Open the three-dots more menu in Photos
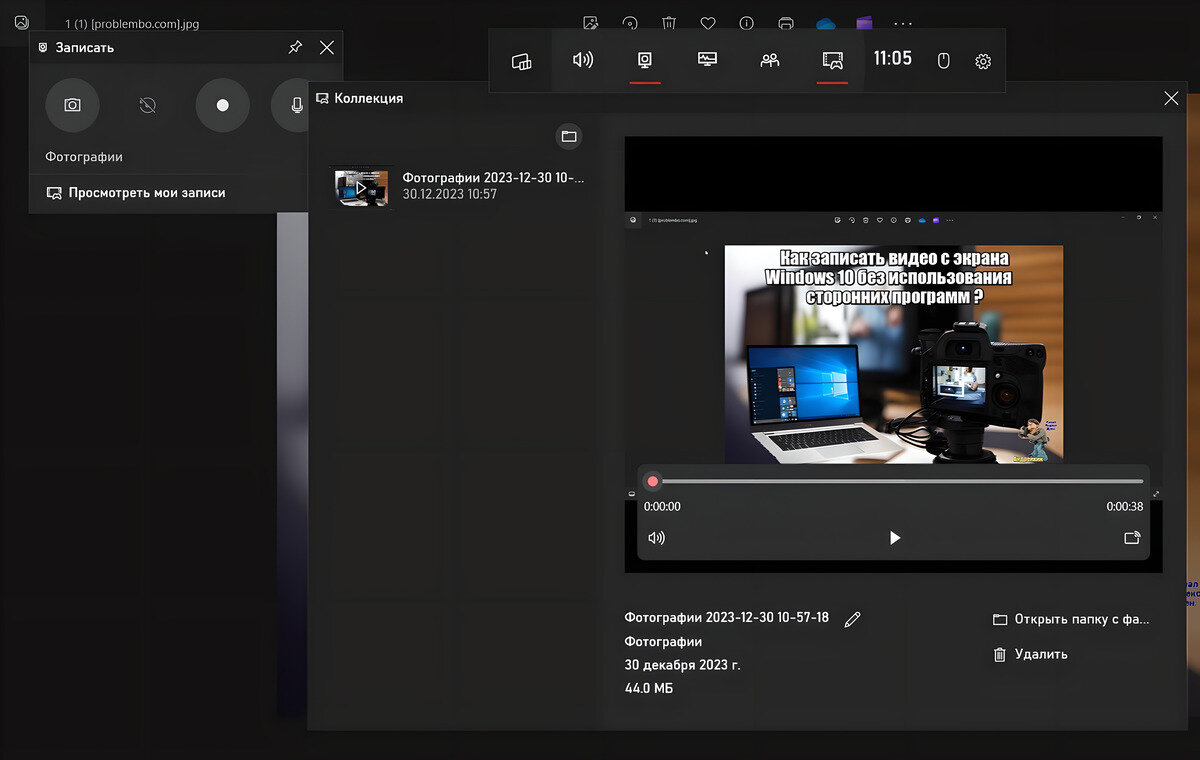This screenshot has width=1200, height=760. [903, 22]
